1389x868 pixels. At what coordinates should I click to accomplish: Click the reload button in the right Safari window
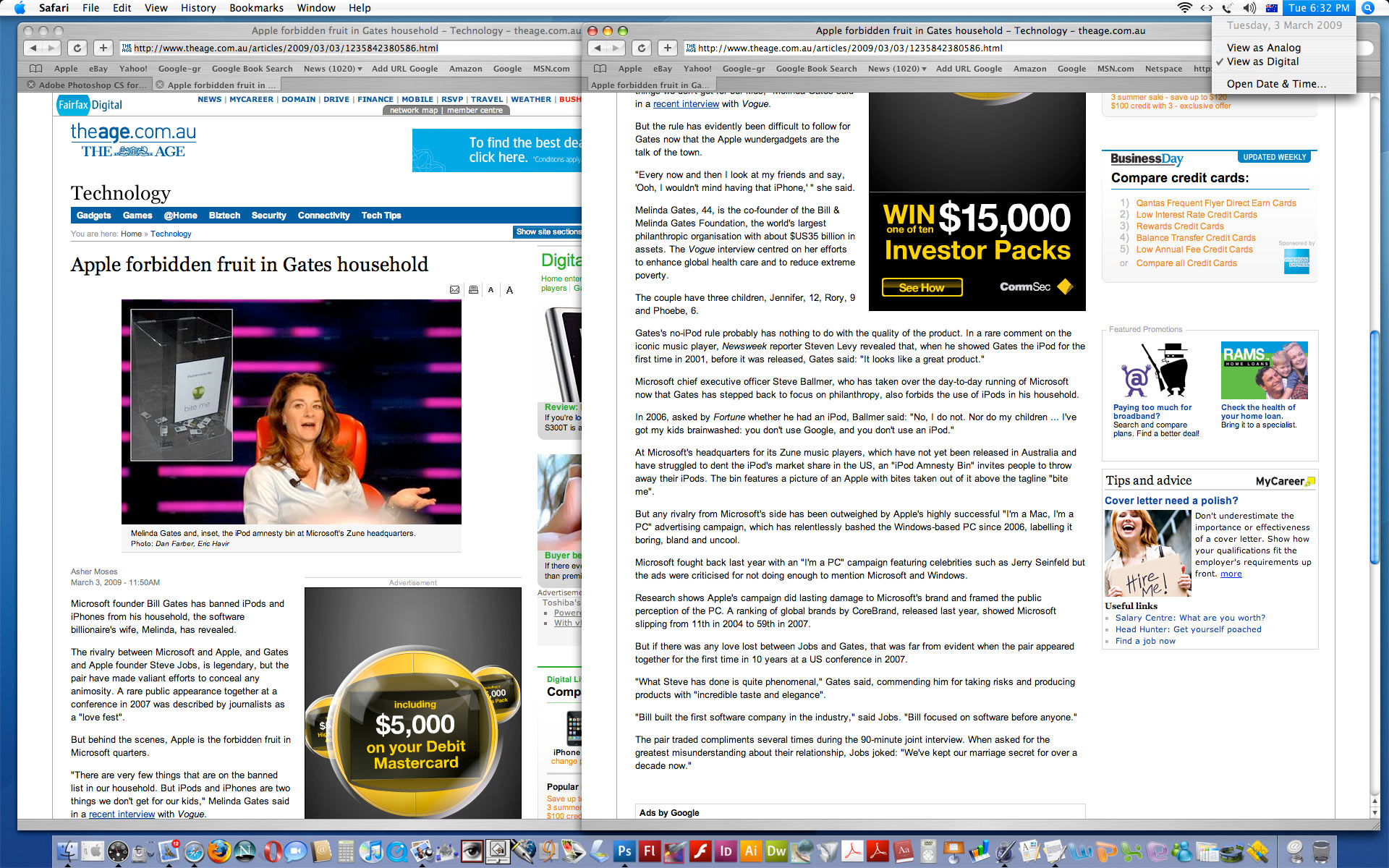click(642, 48)
